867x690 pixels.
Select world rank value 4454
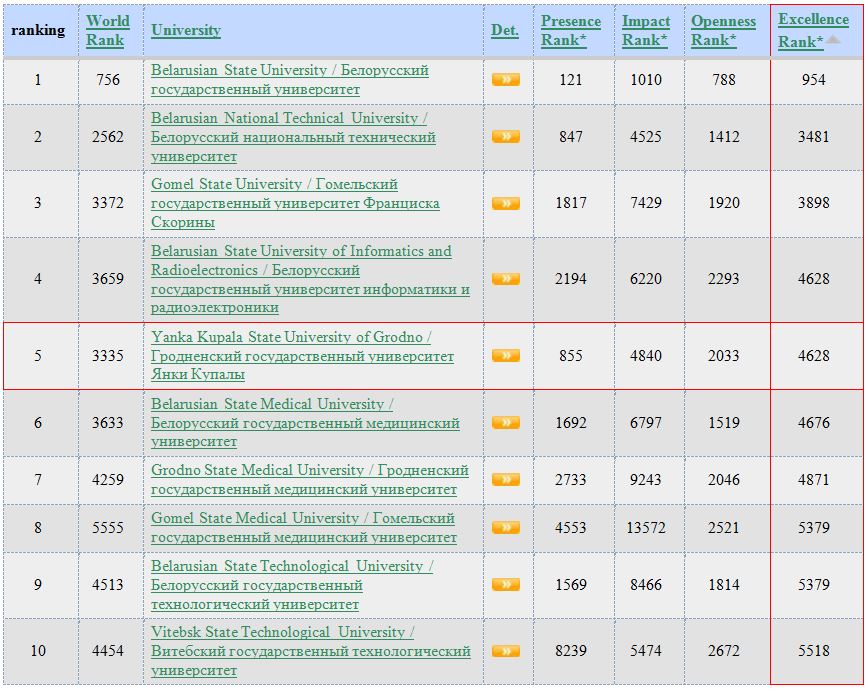[108, 651]
